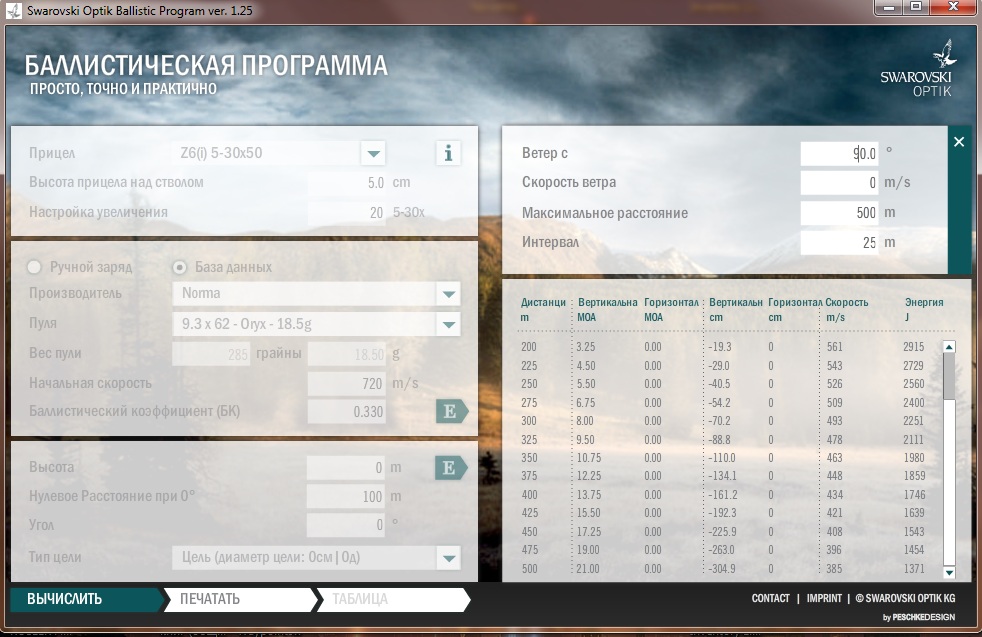Click the Java icon in title bar
Viewport: 982px width, 637px height.
pos(12,9)
